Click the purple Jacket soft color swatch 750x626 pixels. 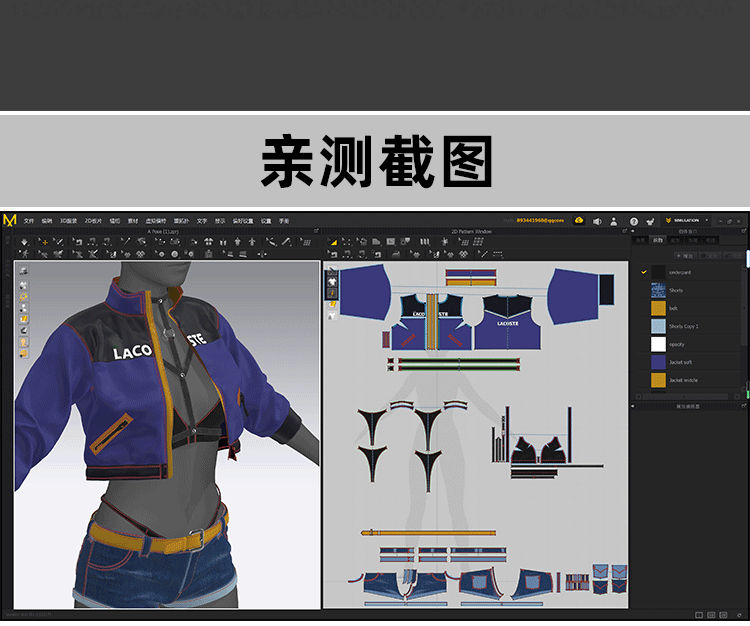point(658,362)
